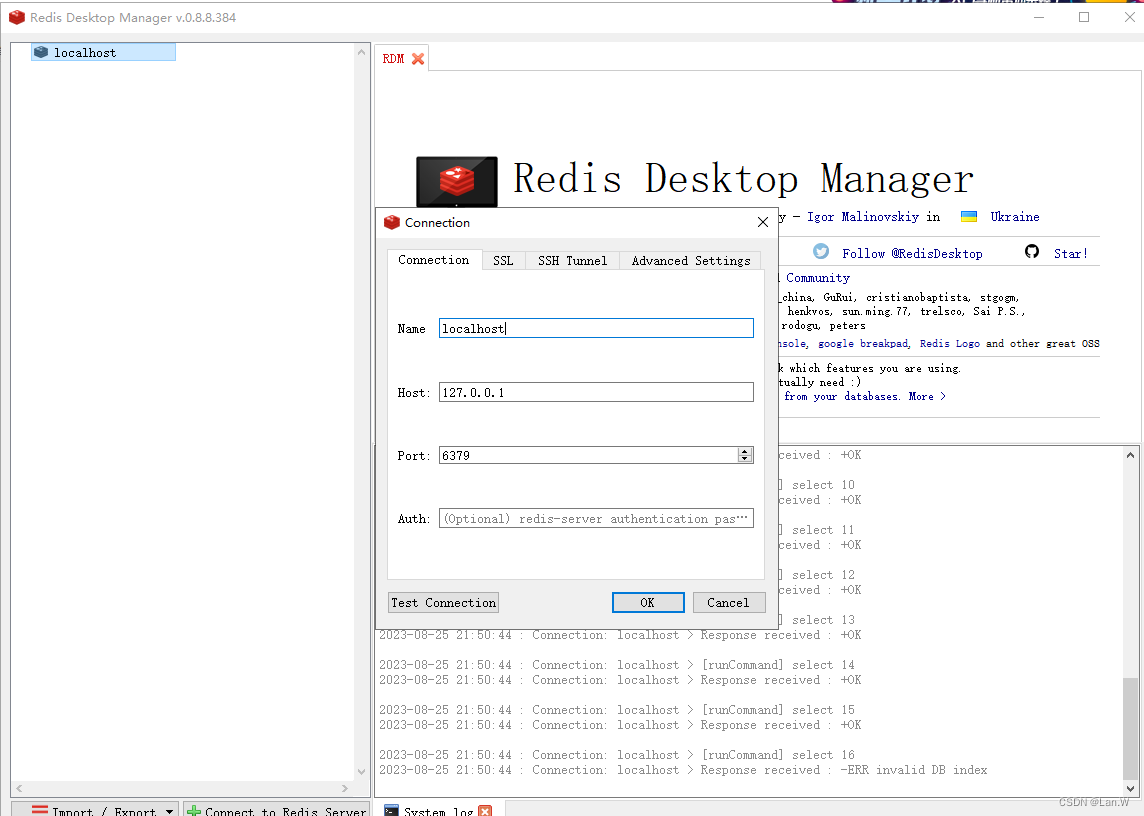
Task: Click the More > link
Action: click(927, 396)
